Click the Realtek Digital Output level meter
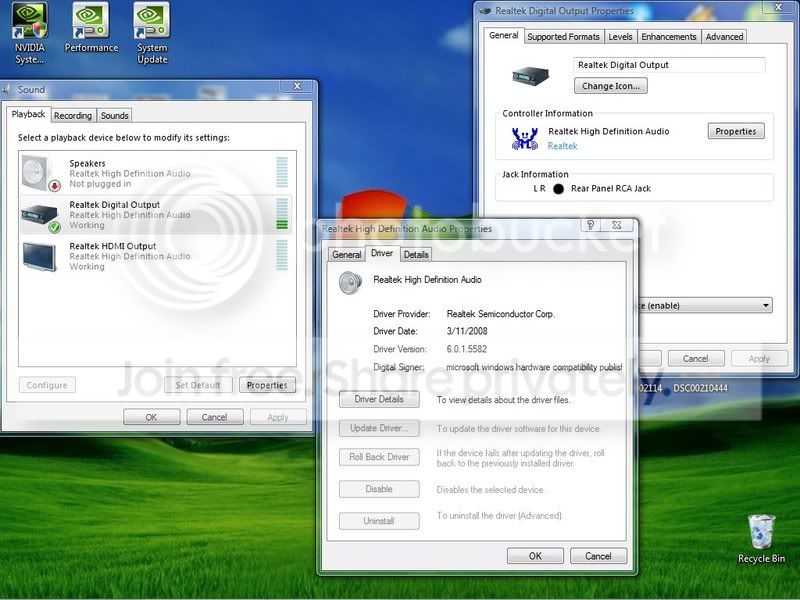This screenshot has width=800, height=600. pyautogui.click(x=282, y=214)
